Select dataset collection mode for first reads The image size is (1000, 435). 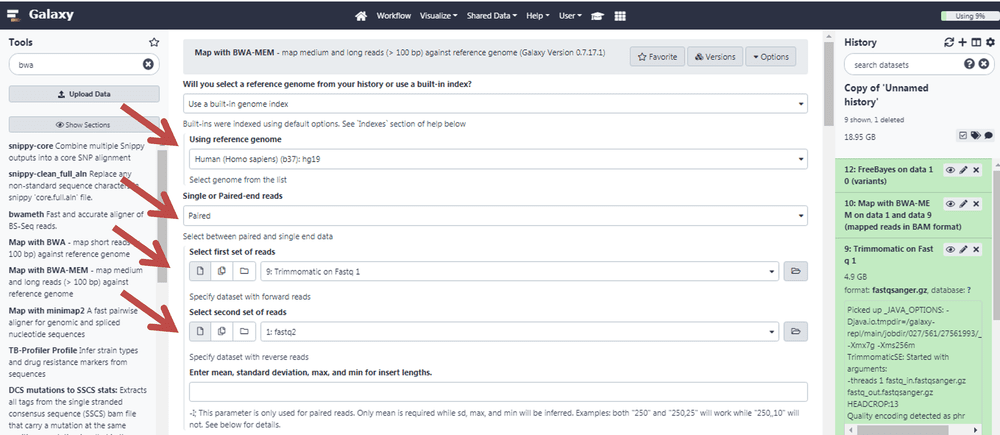[244, 271]
